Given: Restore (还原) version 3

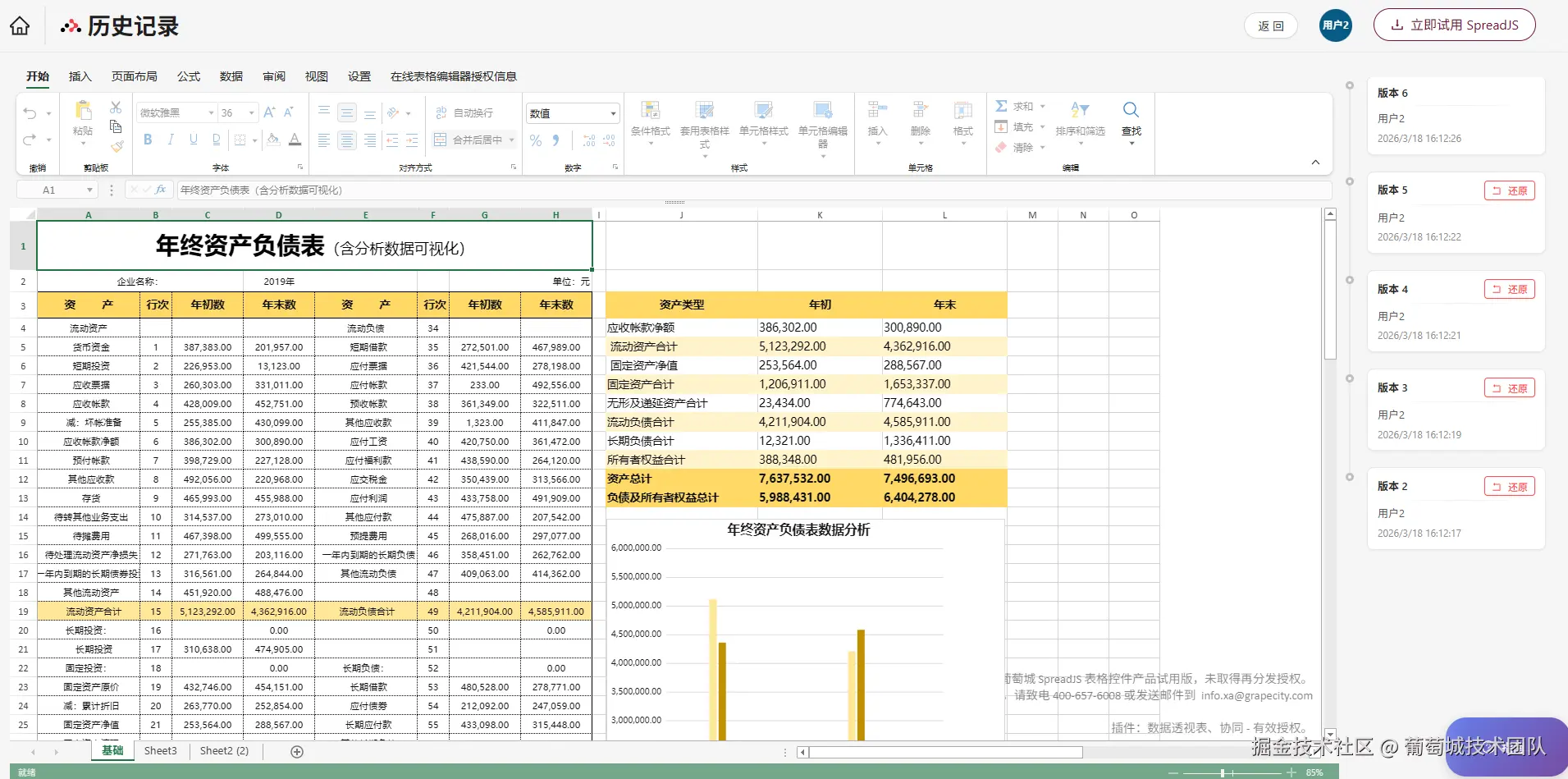Looking at the screenshot, I should [1510, 388].
